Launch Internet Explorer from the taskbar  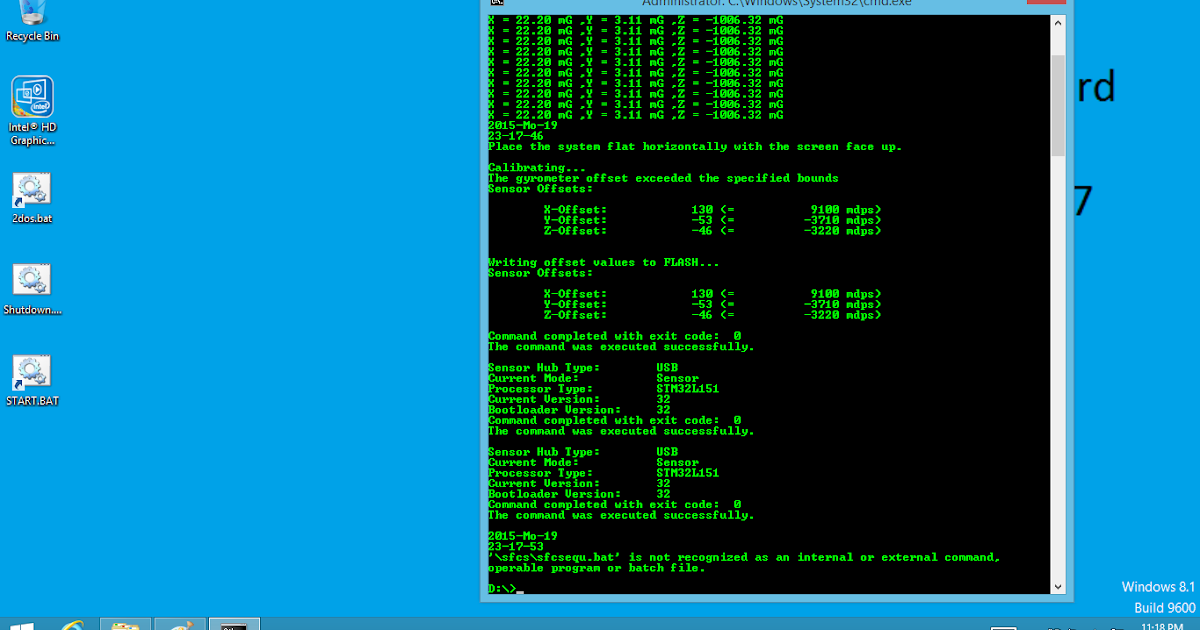click(74, 626)
